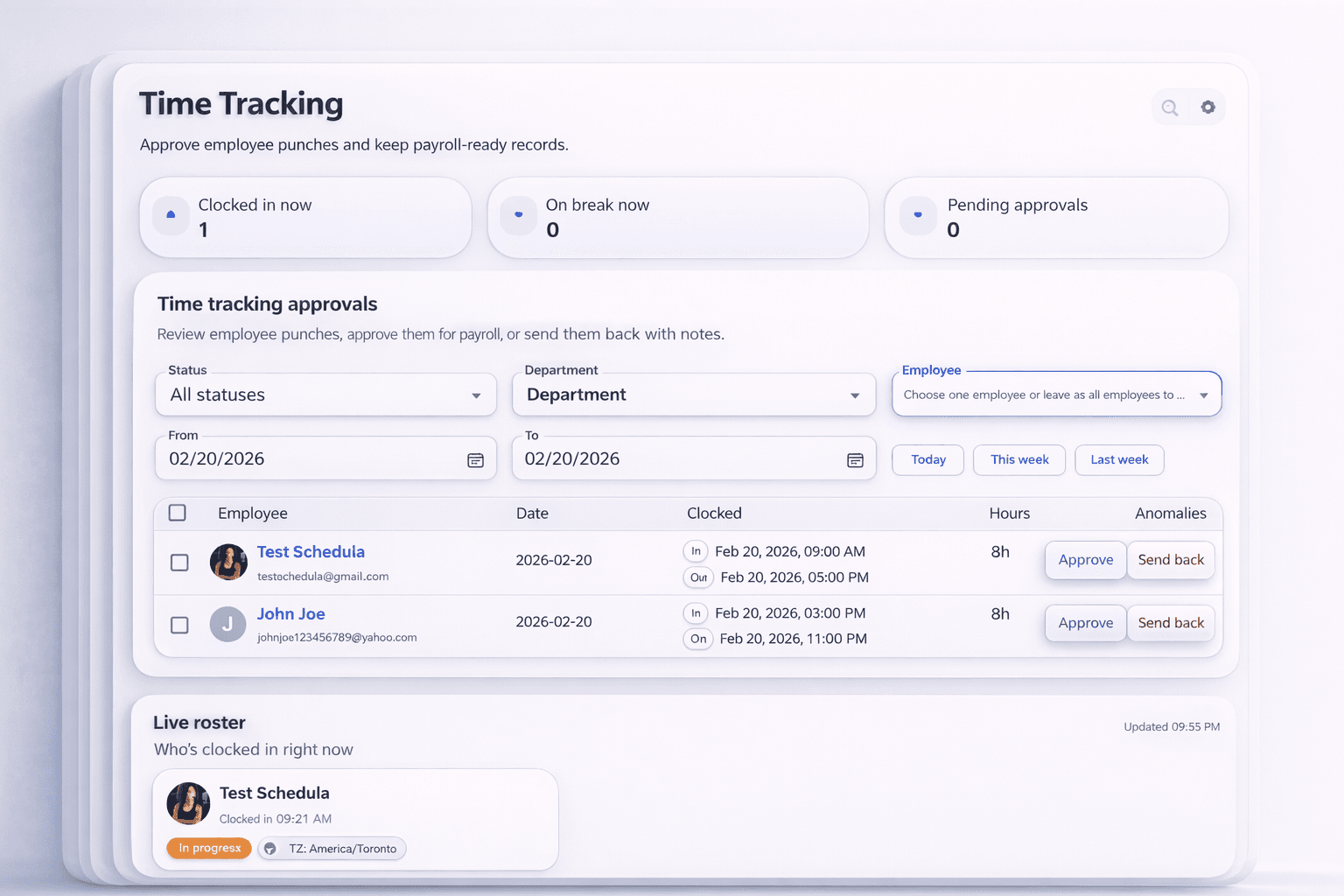Click John Joe's J avatar

227,624
